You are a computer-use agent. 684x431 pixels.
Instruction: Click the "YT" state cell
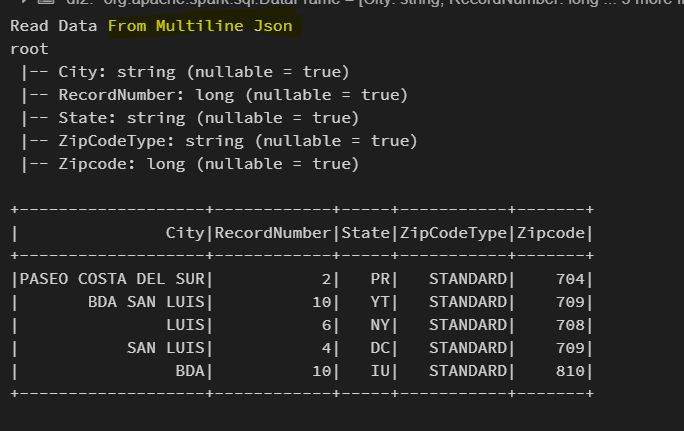click(380, 302)
